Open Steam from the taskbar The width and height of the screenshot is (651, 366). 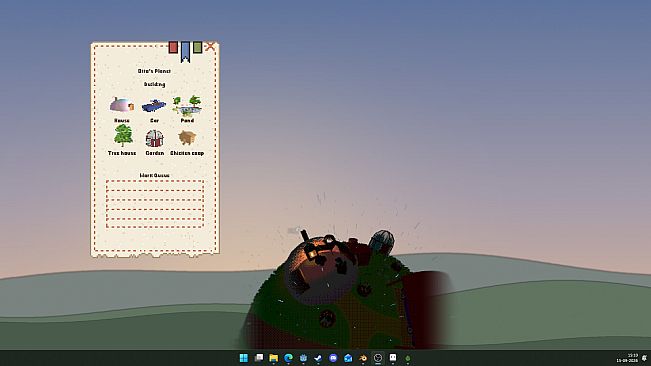pyautogui.click(x=318, y=358)
